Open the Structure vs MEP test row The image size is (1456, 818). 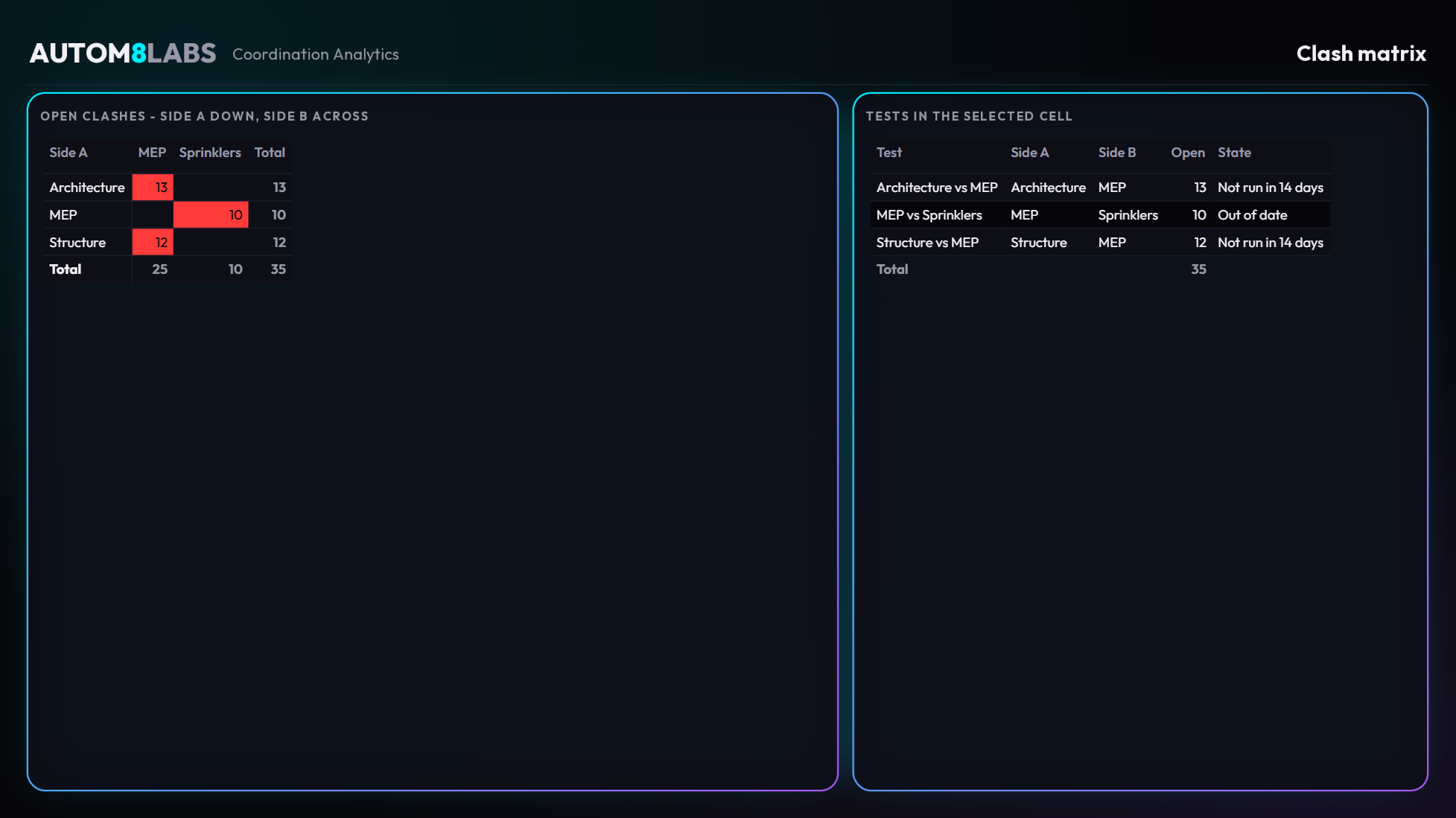point(1100,242)
